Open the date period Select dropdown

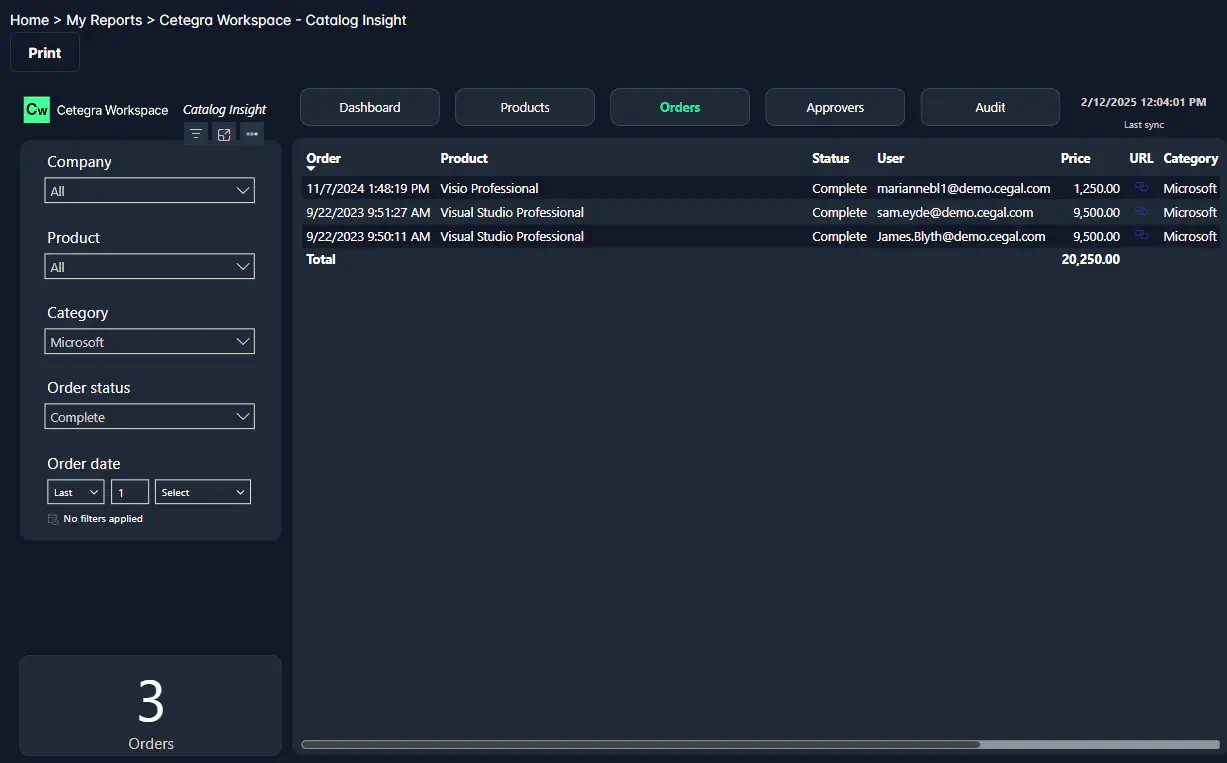click(x=203, y=492)
